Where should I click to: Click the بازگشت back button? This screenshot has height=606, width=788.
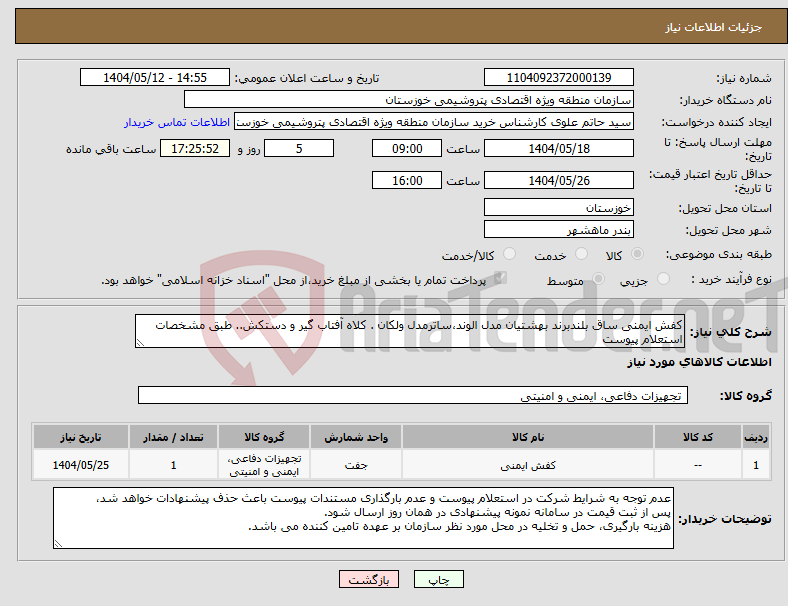(x=369, y=579)
